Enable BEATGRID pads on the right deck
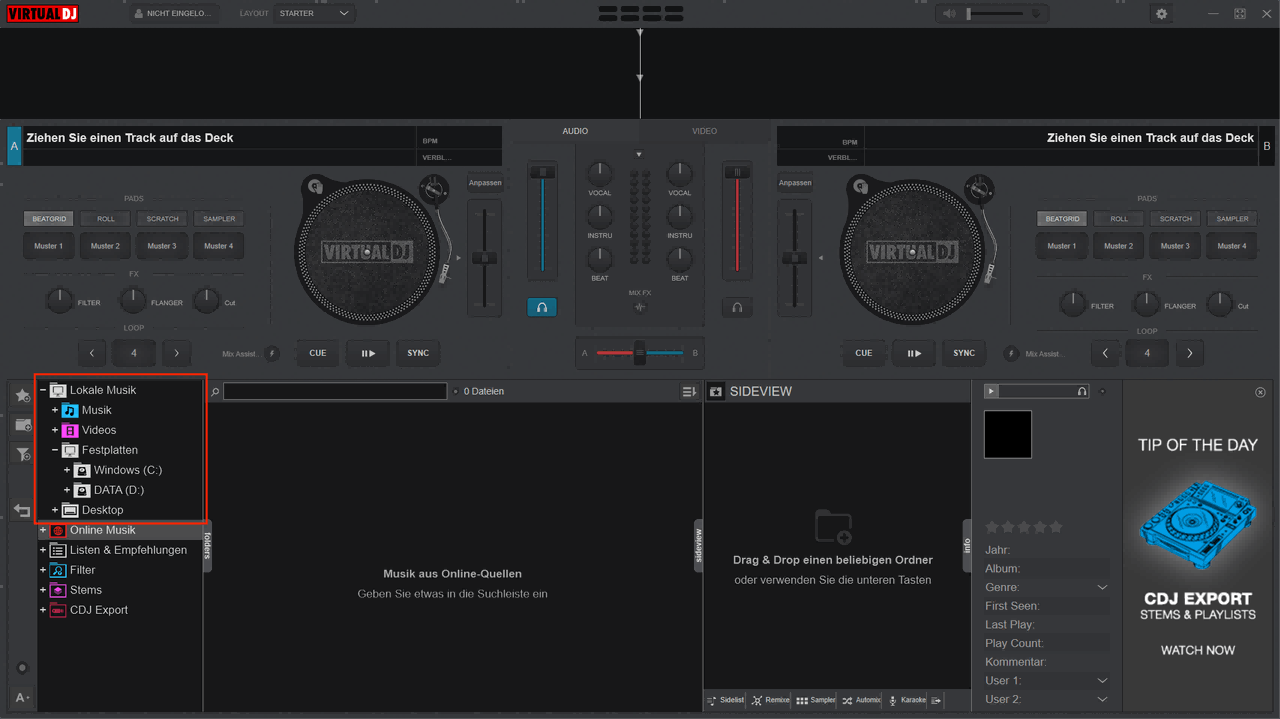This screenshot has height=719, width=1280. [1062, 218]
